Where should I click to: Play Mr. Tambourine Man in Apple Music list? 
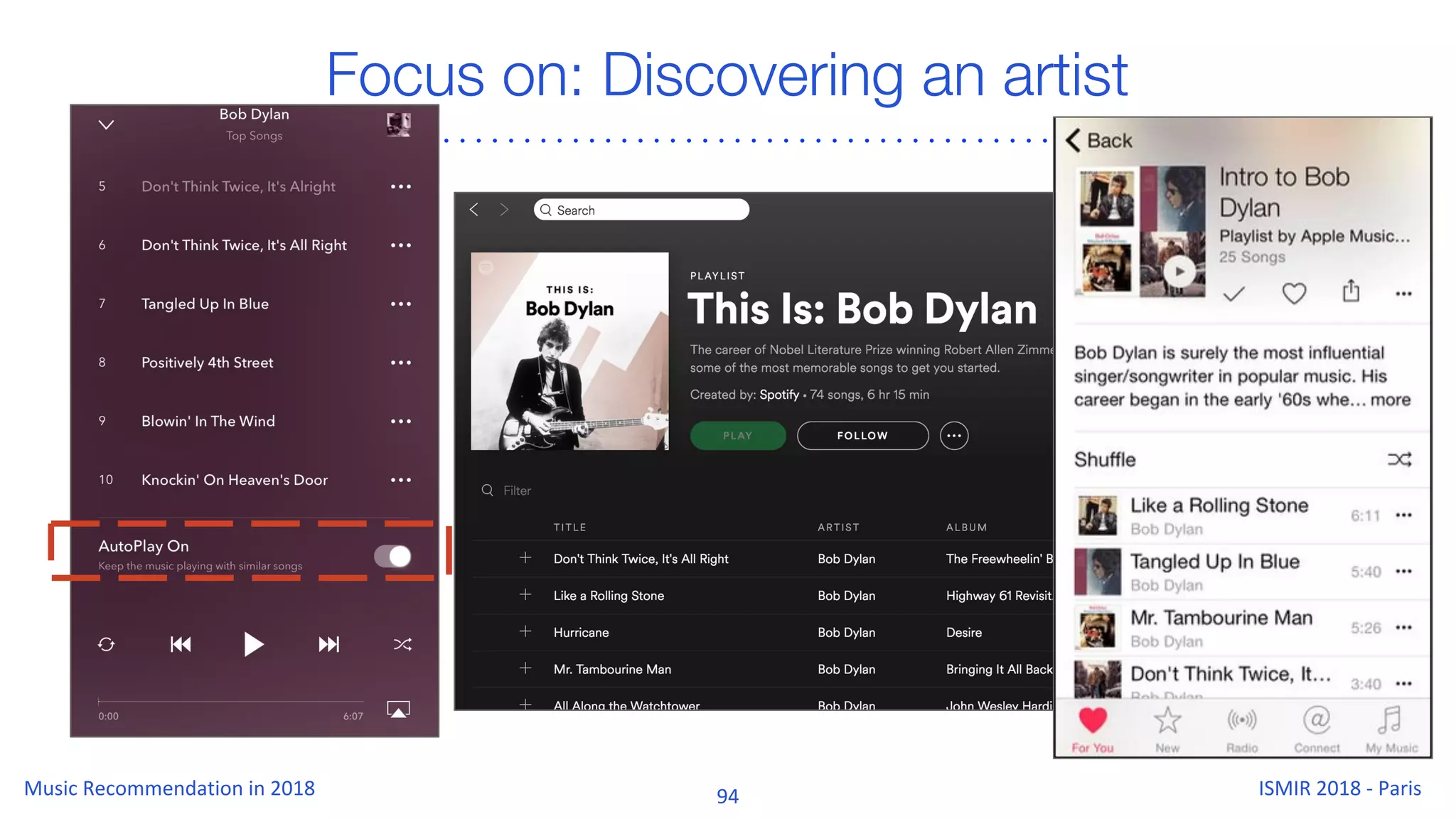1221,618
